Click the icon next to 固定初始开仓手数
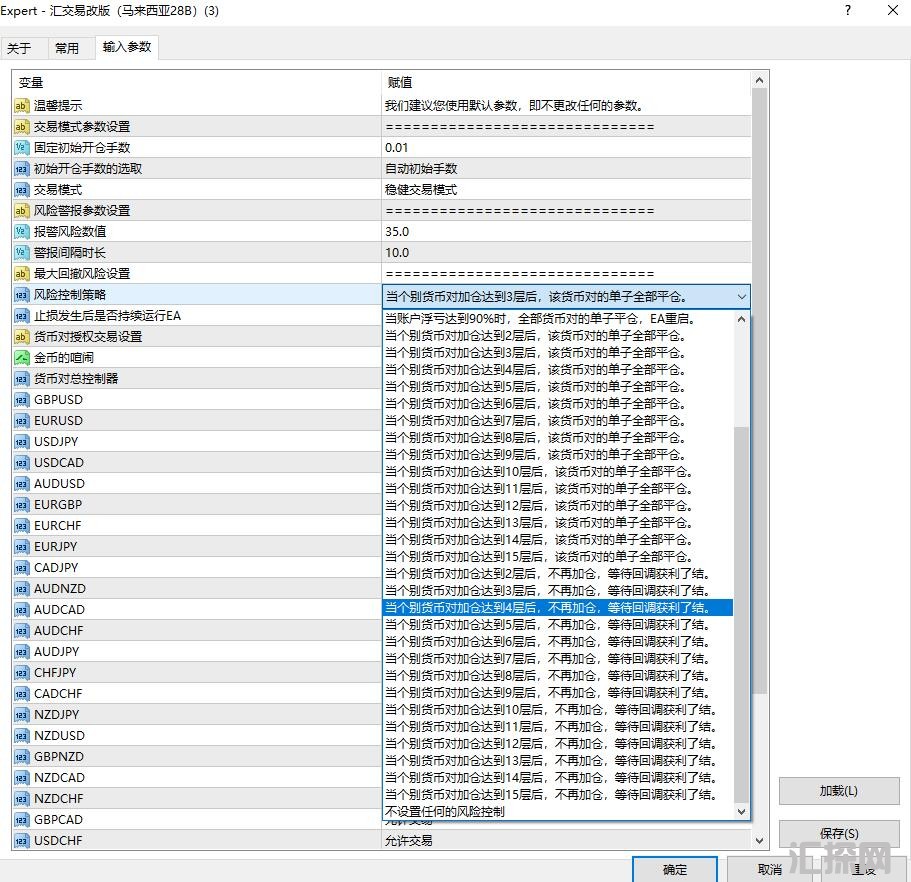 point(21,148)
